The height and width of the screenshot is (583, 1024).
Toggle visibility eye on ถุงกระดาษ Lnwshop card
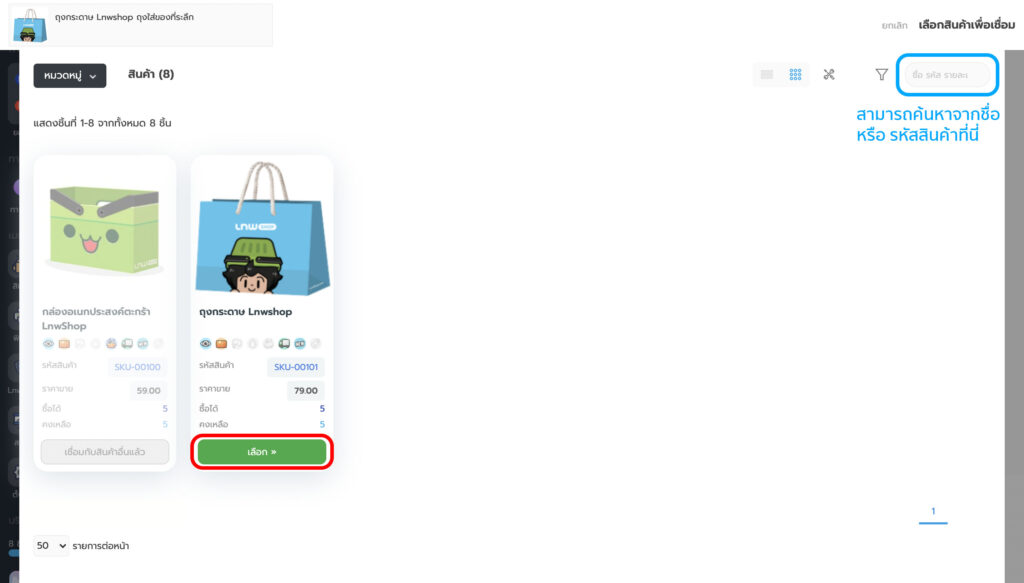point(206,343)
